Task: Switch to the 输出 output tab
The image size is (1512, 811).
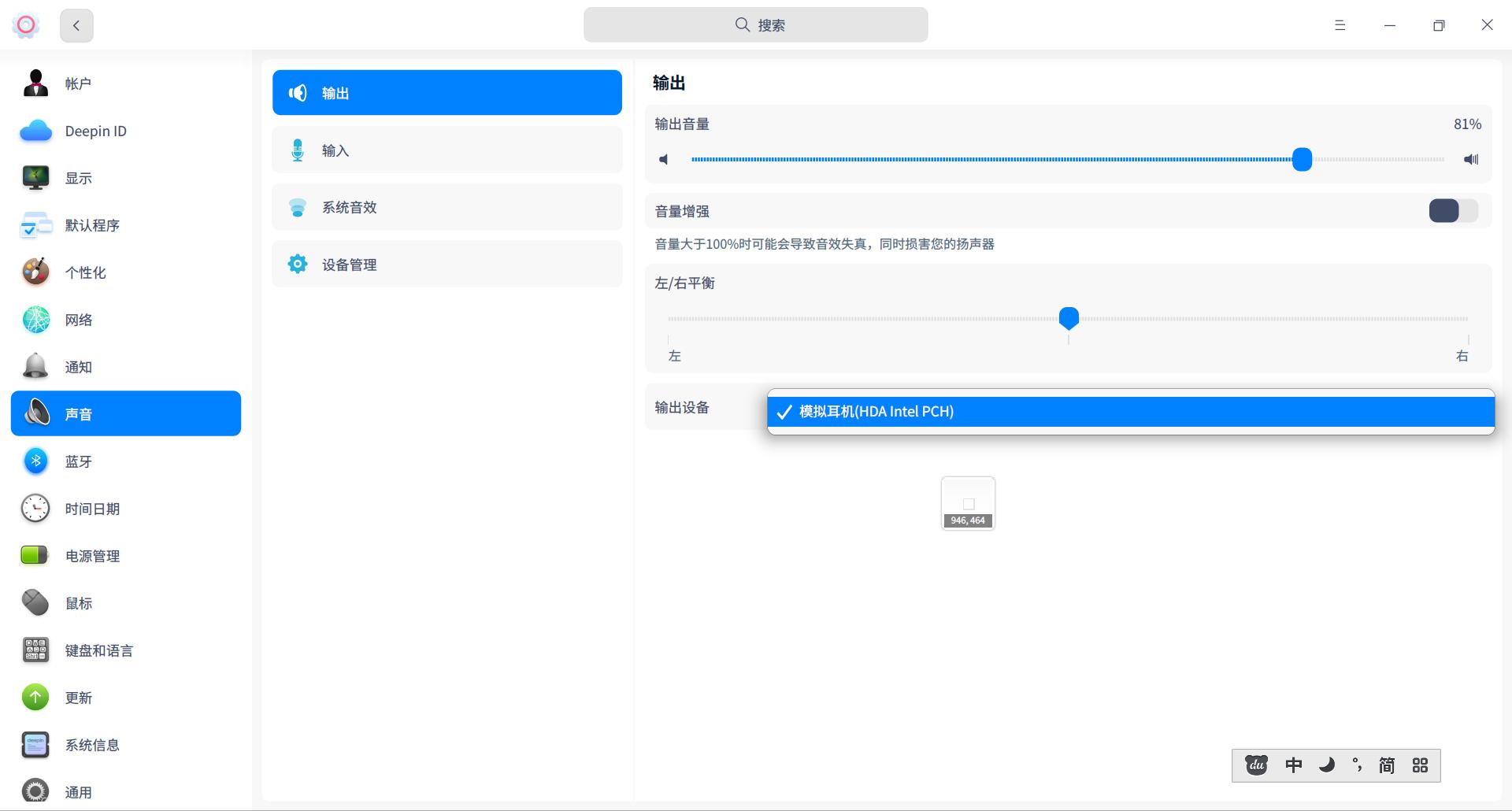Action: point(446,92)
